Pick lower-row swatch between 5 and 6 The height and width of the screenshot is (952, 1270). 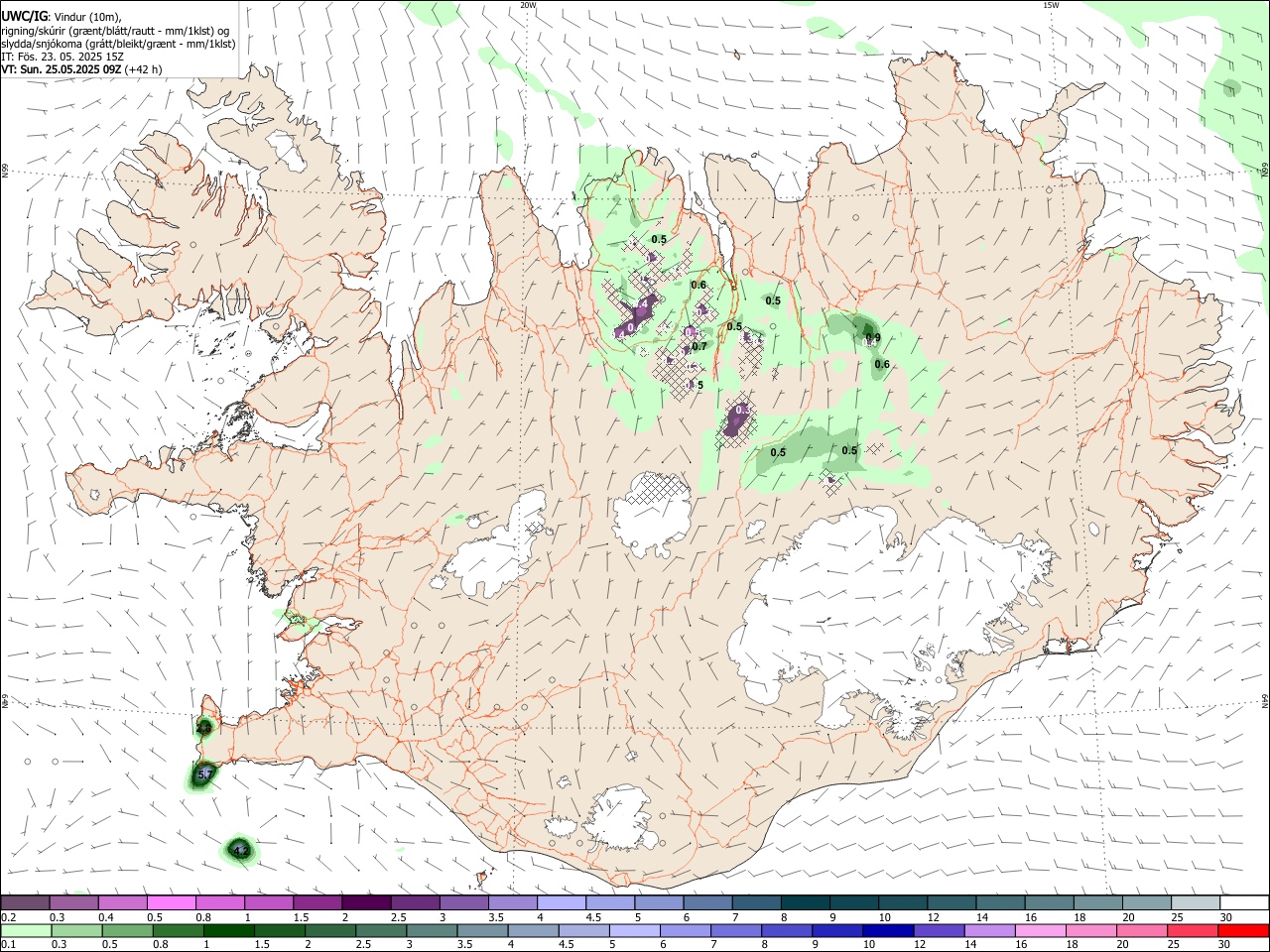(633, 931)
